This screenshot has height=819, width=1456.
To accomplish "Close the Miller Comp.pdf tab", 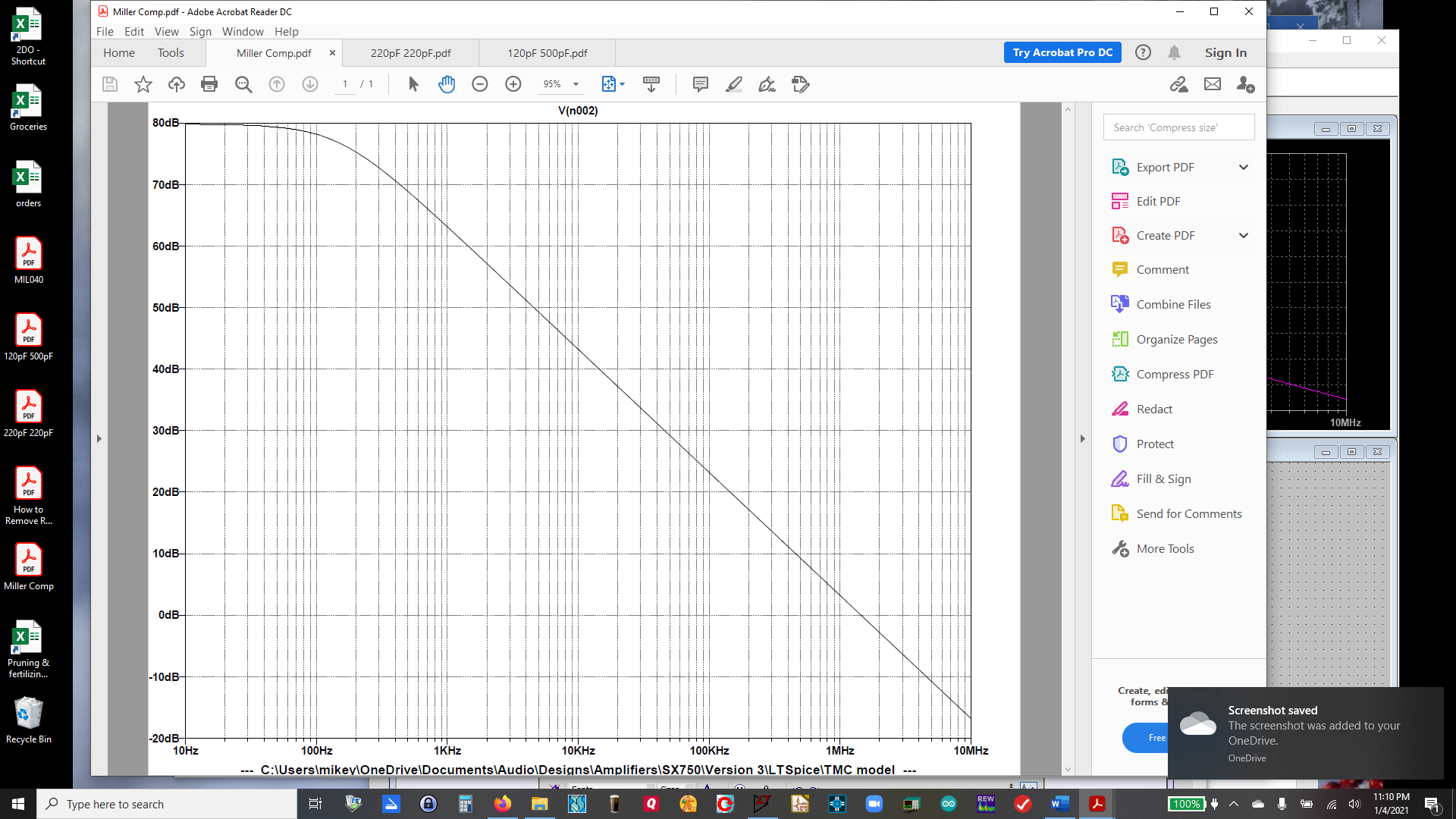I will point(332,52).
